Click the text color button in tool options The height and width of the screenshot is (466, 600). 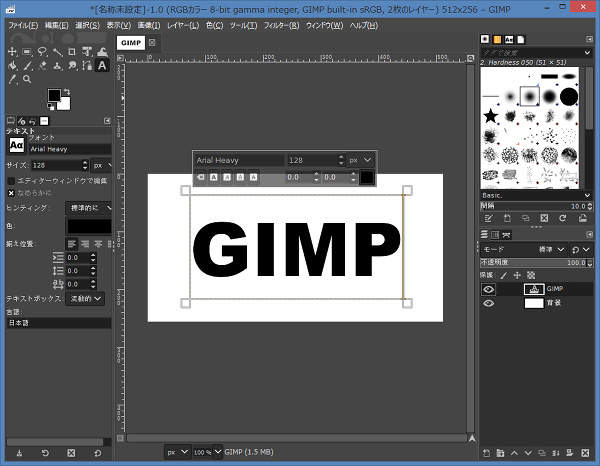click(x=88, y=226)
